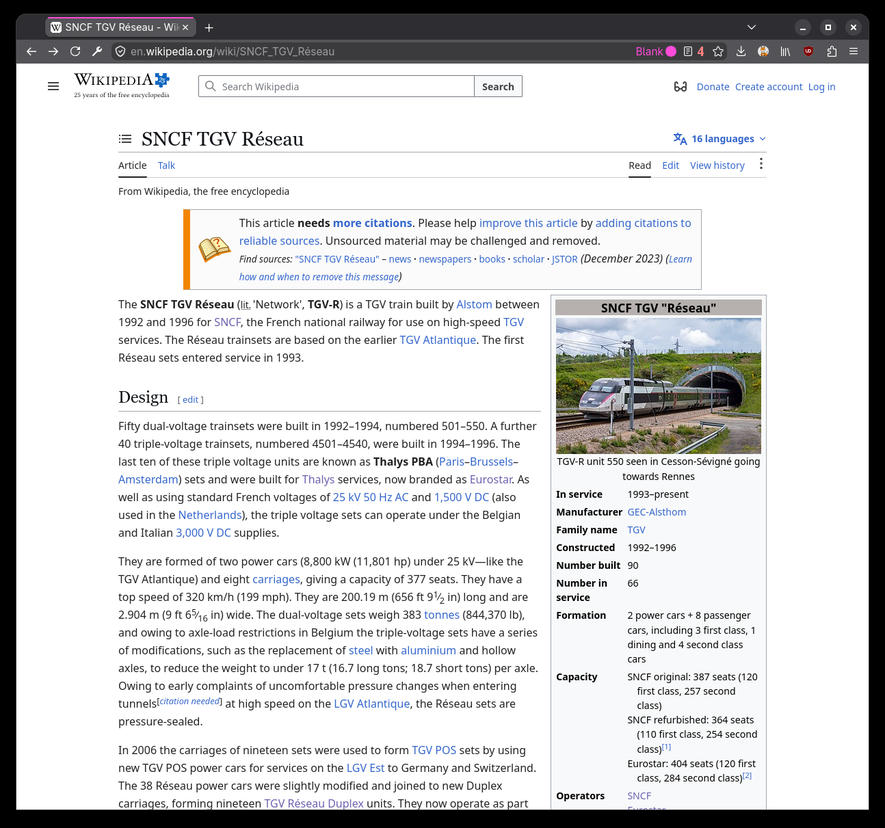Bookmark this page with the star icon
This screenshot has height=828, width=885.
(718, 51)
